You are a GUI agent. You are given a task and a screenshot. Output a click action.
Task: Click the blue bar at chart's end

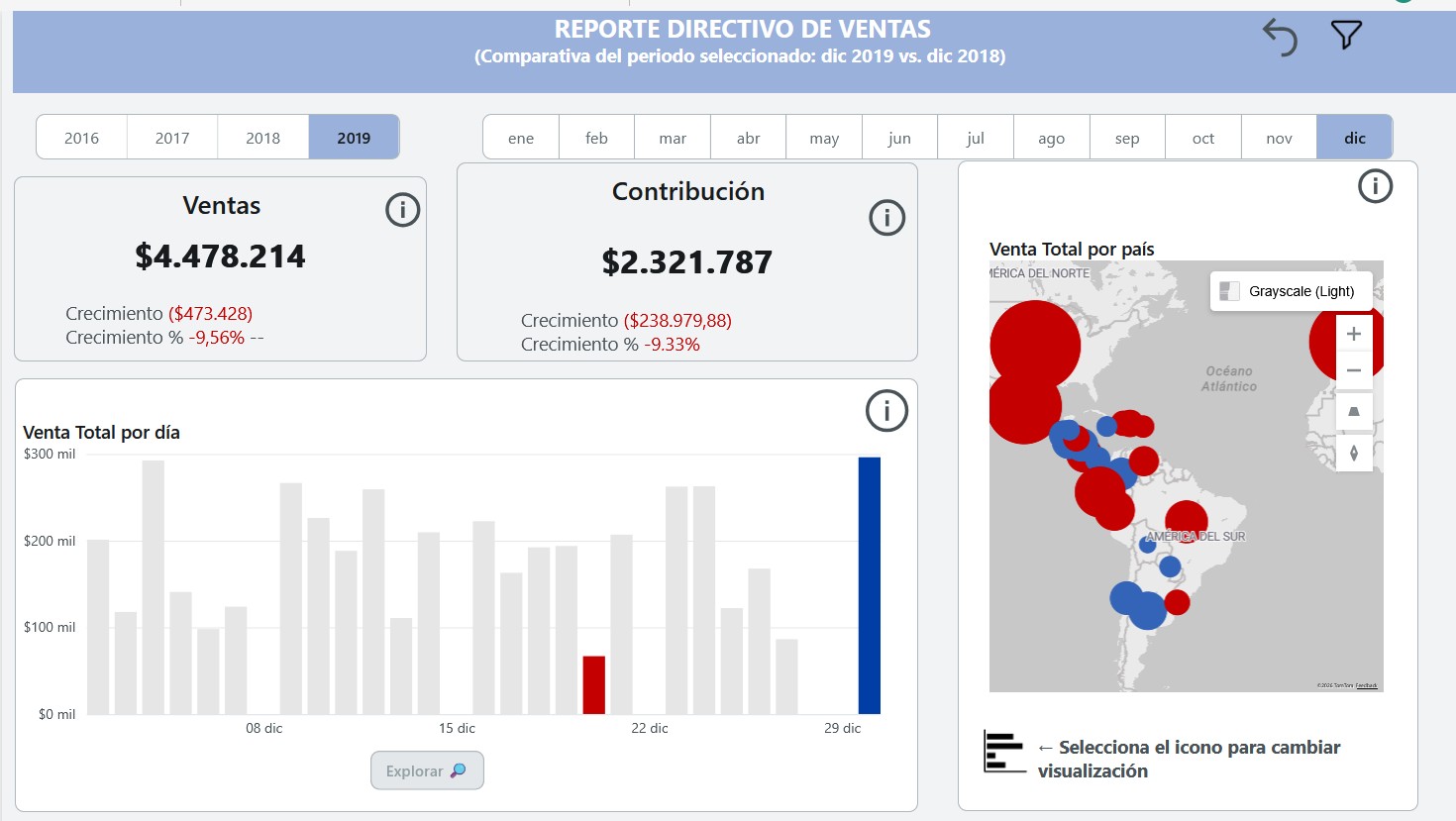pyautogui.click(x=869, y=585)
